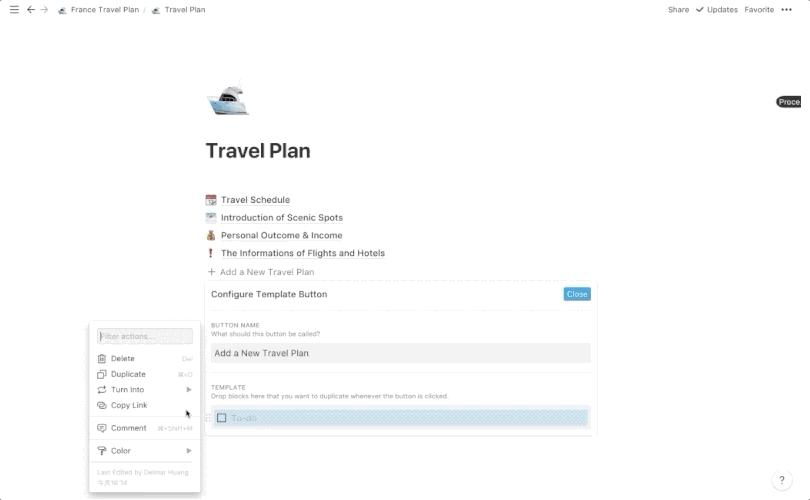Open the sidebar hamburger menu
Image resolution: width=810 pixels, height=500 pixels.
[14, 10]
